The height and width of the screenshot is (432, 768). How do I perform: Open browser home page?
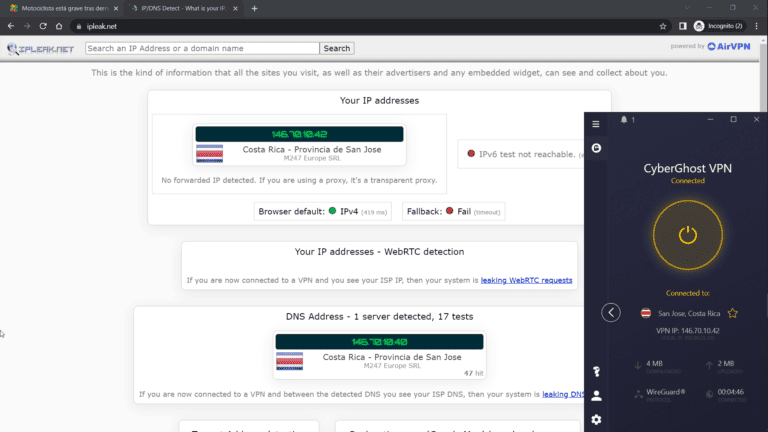[59, 26]
